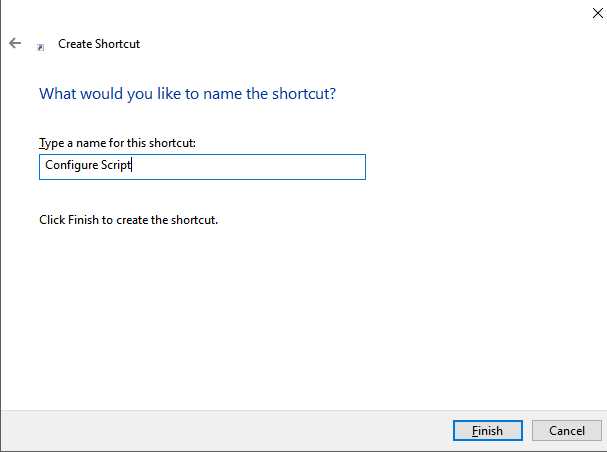Click the word "Script" in the name field

(116, 167)
